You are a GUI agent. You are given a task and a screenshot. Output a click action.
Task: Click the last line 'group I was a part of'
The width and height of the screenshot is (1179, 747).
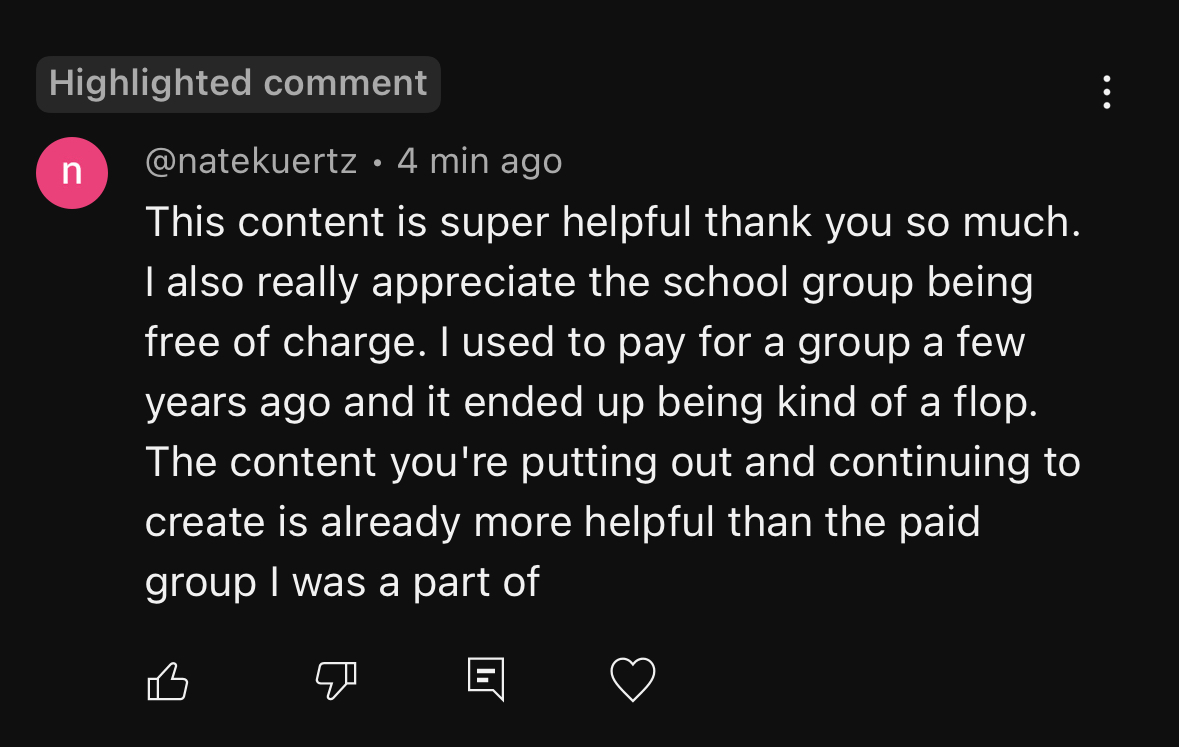342,583
